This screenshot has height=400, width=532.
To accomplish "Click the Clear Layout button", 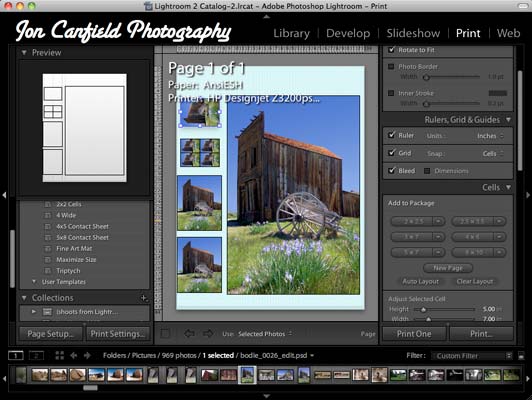I will pyautogui.click(x=475, y=281).
